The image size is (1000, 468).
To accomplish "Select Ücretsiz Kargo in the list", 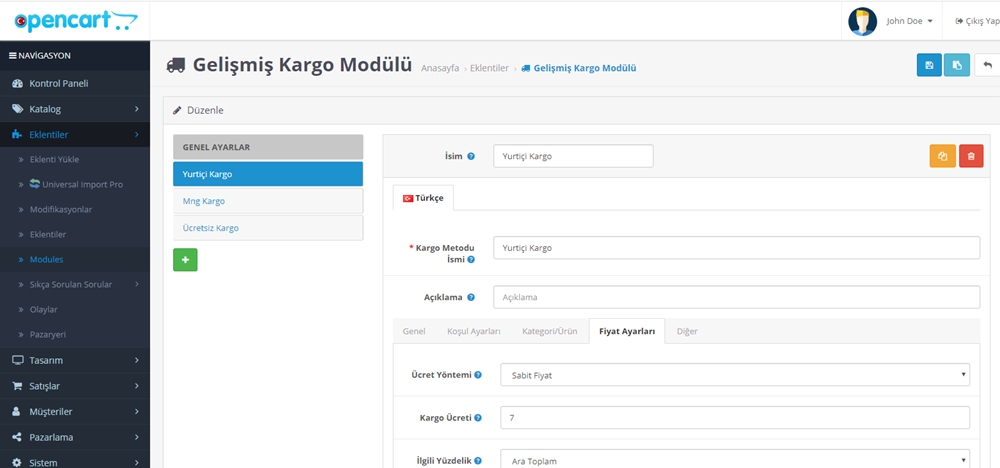I will 267,228.
